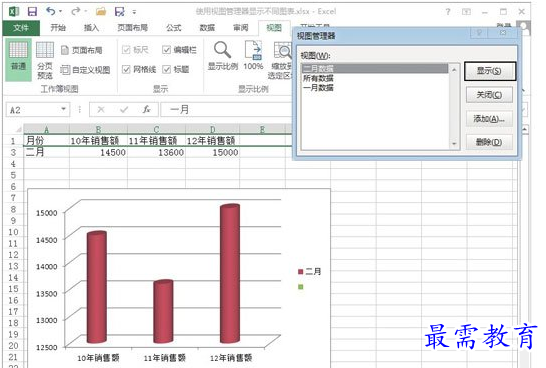Expand the customize quick access toolbar arrow
The image size is (546, 368).
[134, 12]
